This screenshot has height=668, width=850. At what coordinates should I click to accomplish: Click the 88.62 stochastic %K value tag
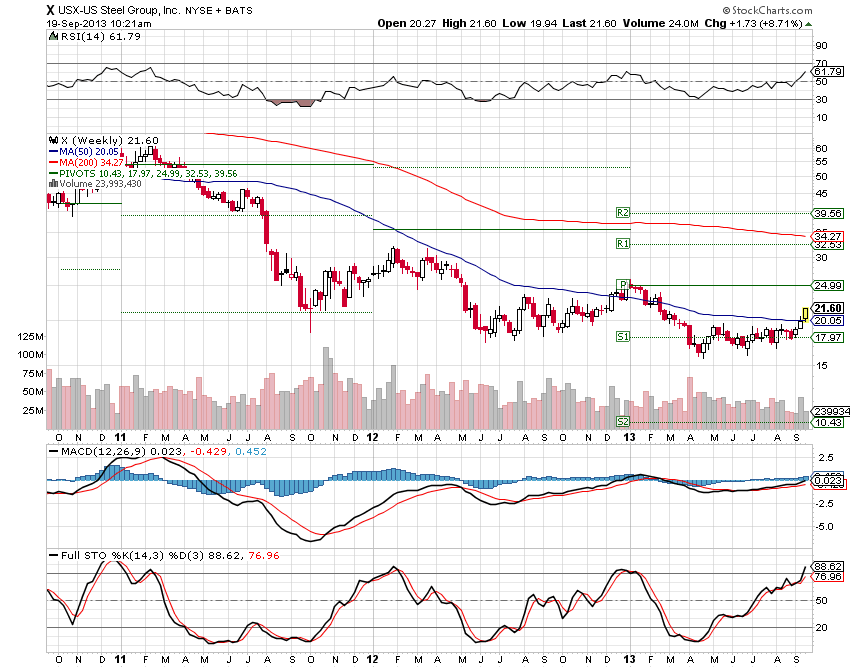tap(828, 566)
